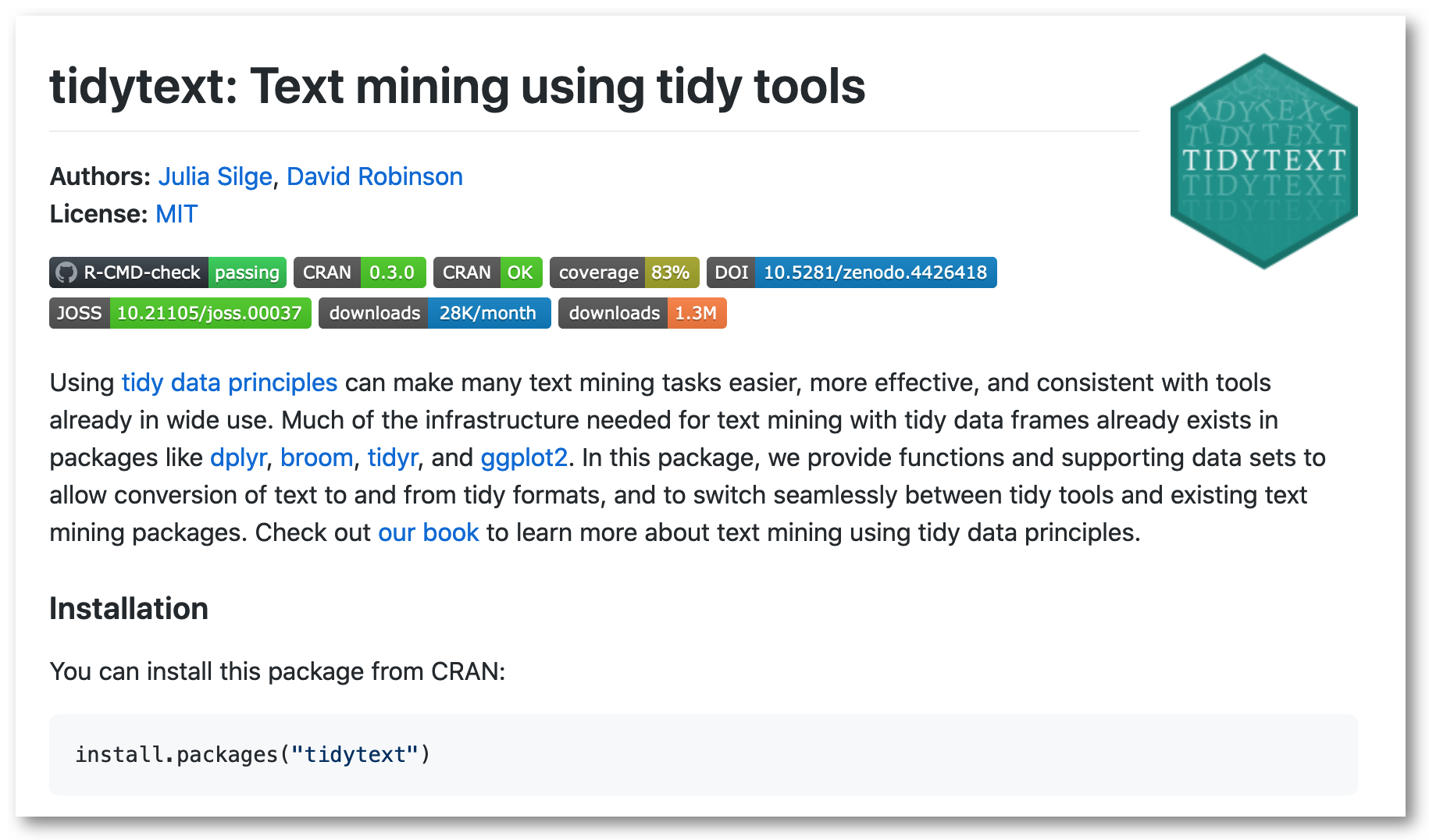Click the downloads 28K/month badge
The image size is (1429, 840).
434,313
